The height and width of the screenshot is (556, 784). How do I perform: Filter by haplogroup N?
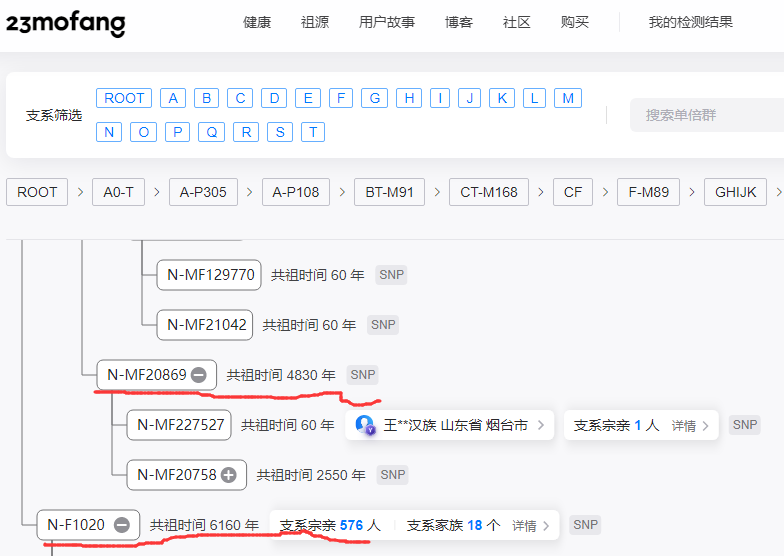109,132
